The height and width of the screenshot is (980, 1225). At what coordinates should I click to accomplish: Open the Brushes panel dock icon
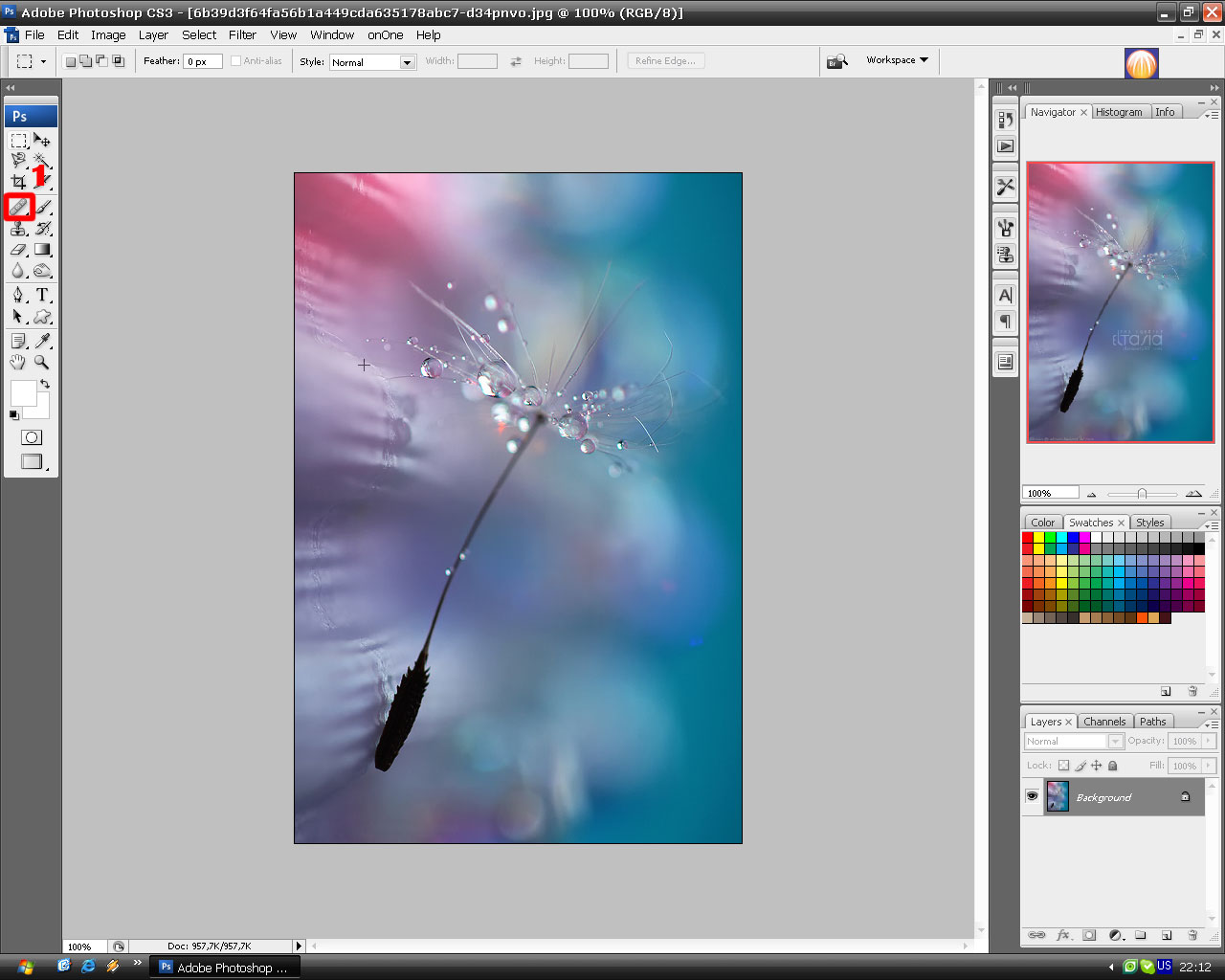tap(1005, 228)
